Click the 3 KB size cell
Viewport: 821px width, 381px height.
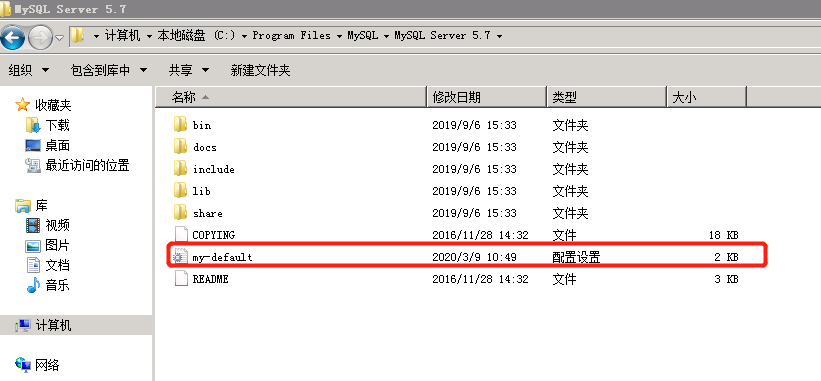pos(726,279)
